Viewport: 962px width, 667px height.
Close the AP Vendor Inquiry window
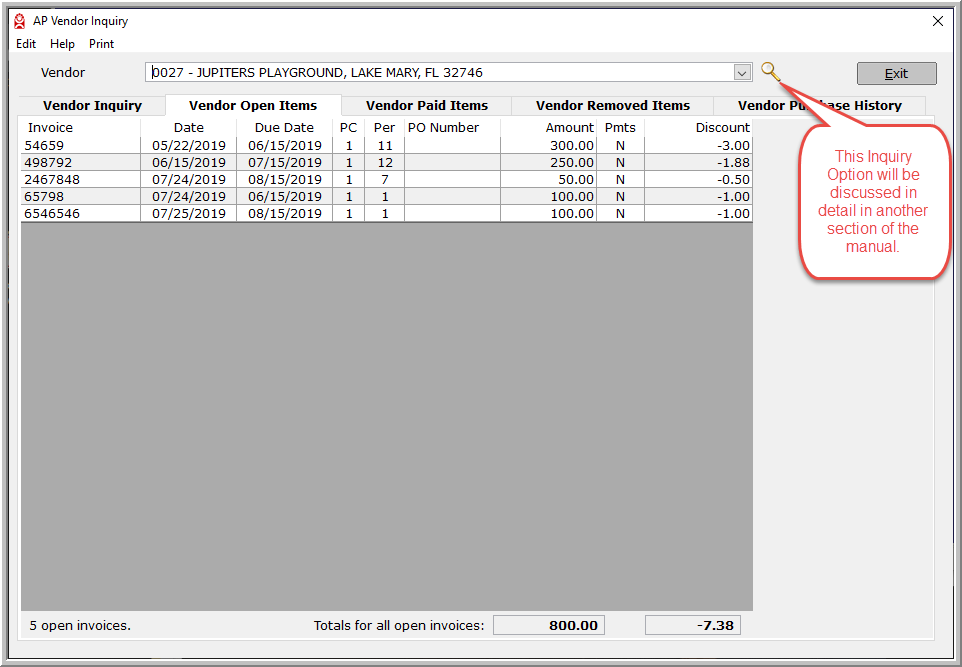point(937,21)
